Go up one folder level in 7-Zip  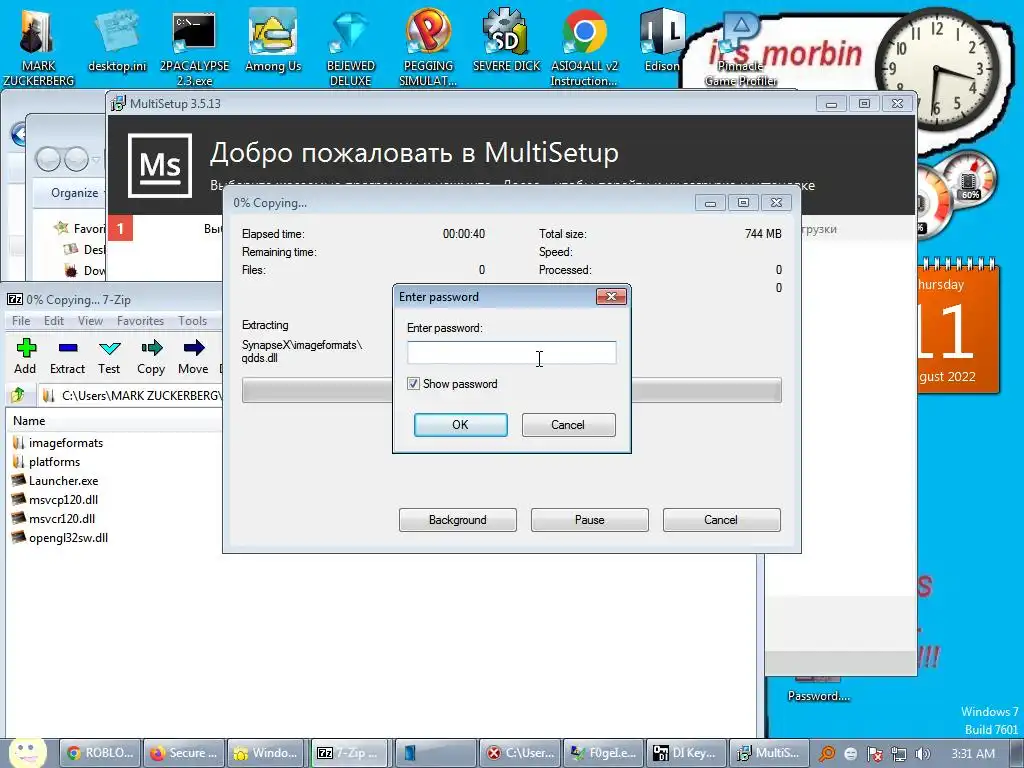point(18,394)
